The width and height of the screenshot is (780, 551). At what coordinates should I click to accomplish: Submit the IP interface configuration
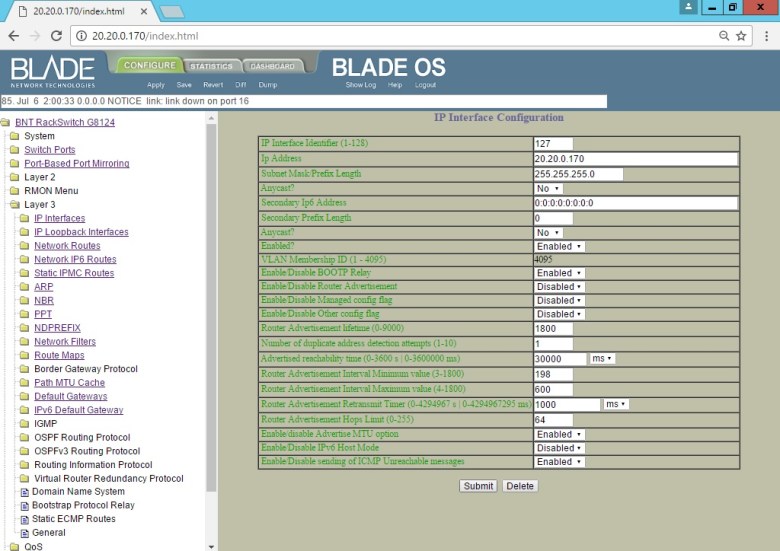click(x=478, y=486)
